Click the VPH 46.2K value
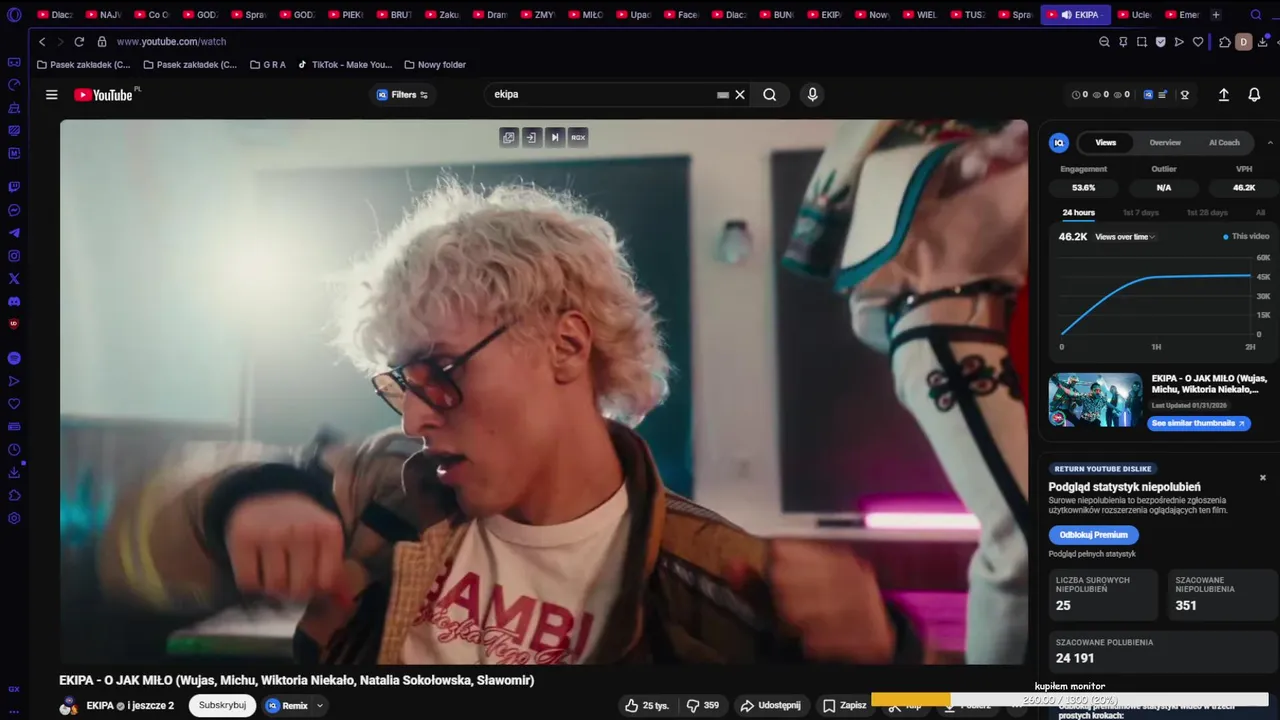 click(x=1244, y=188)
